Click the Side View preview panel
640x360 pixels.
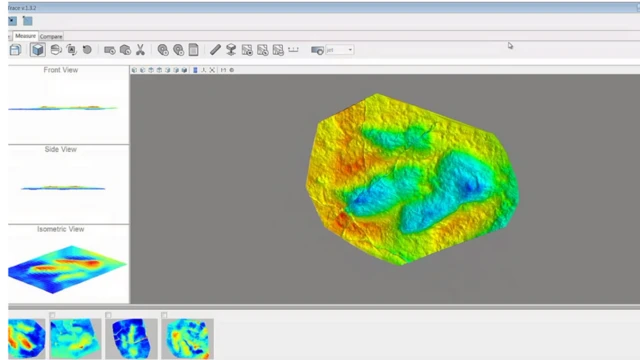tap(69, 184)
